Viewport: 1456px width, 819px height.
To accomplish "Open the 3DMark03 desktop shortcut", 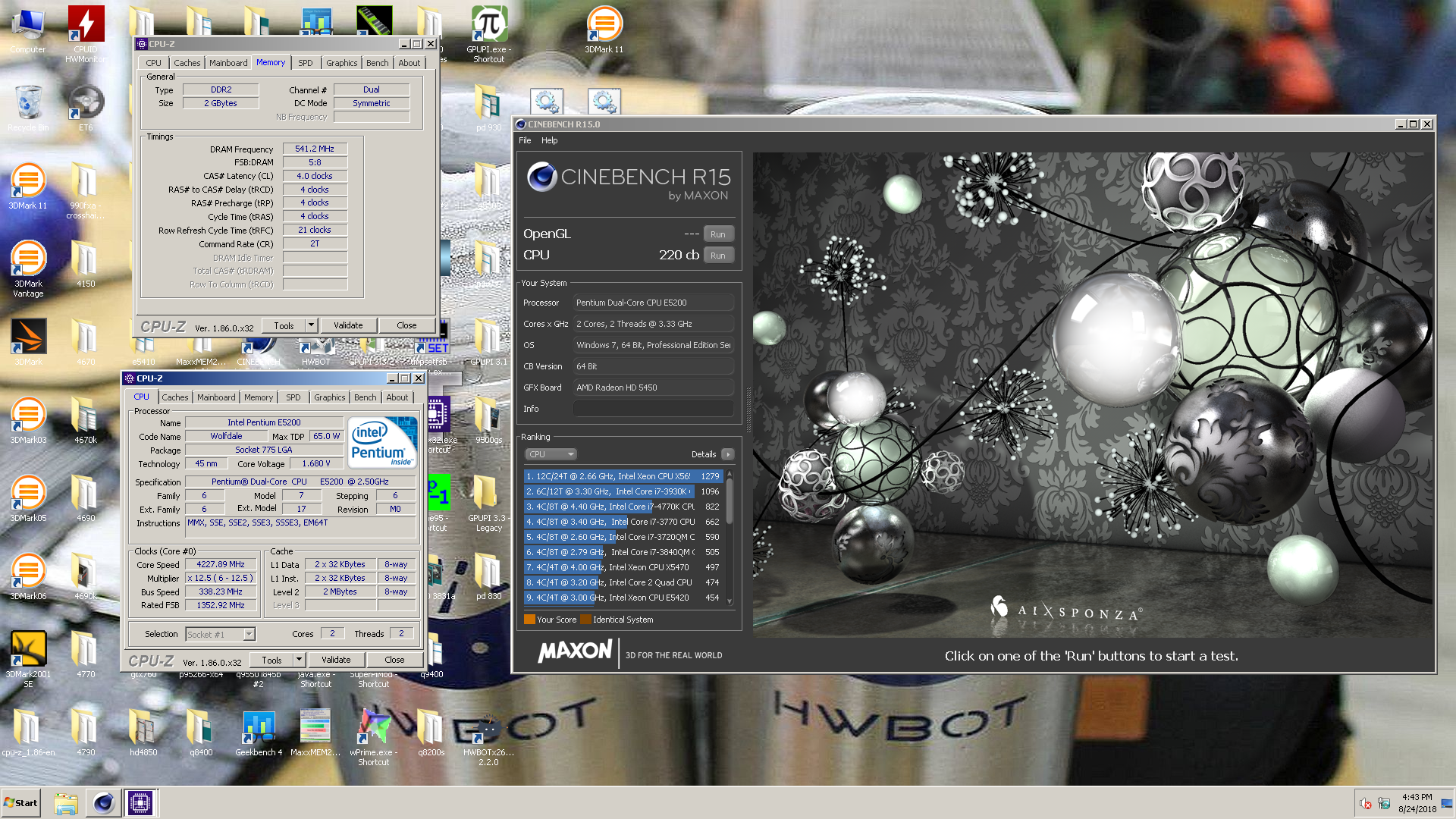I will click(x=28, y=421).
